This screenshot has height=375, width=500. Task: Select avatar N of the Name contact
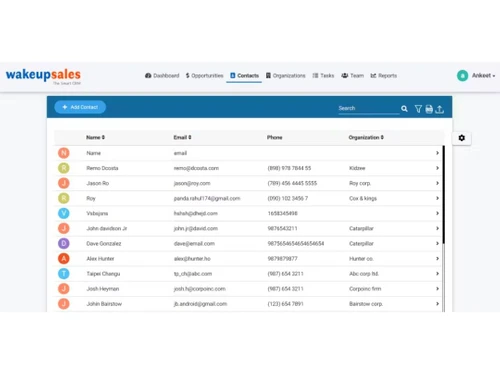[64, 153]
